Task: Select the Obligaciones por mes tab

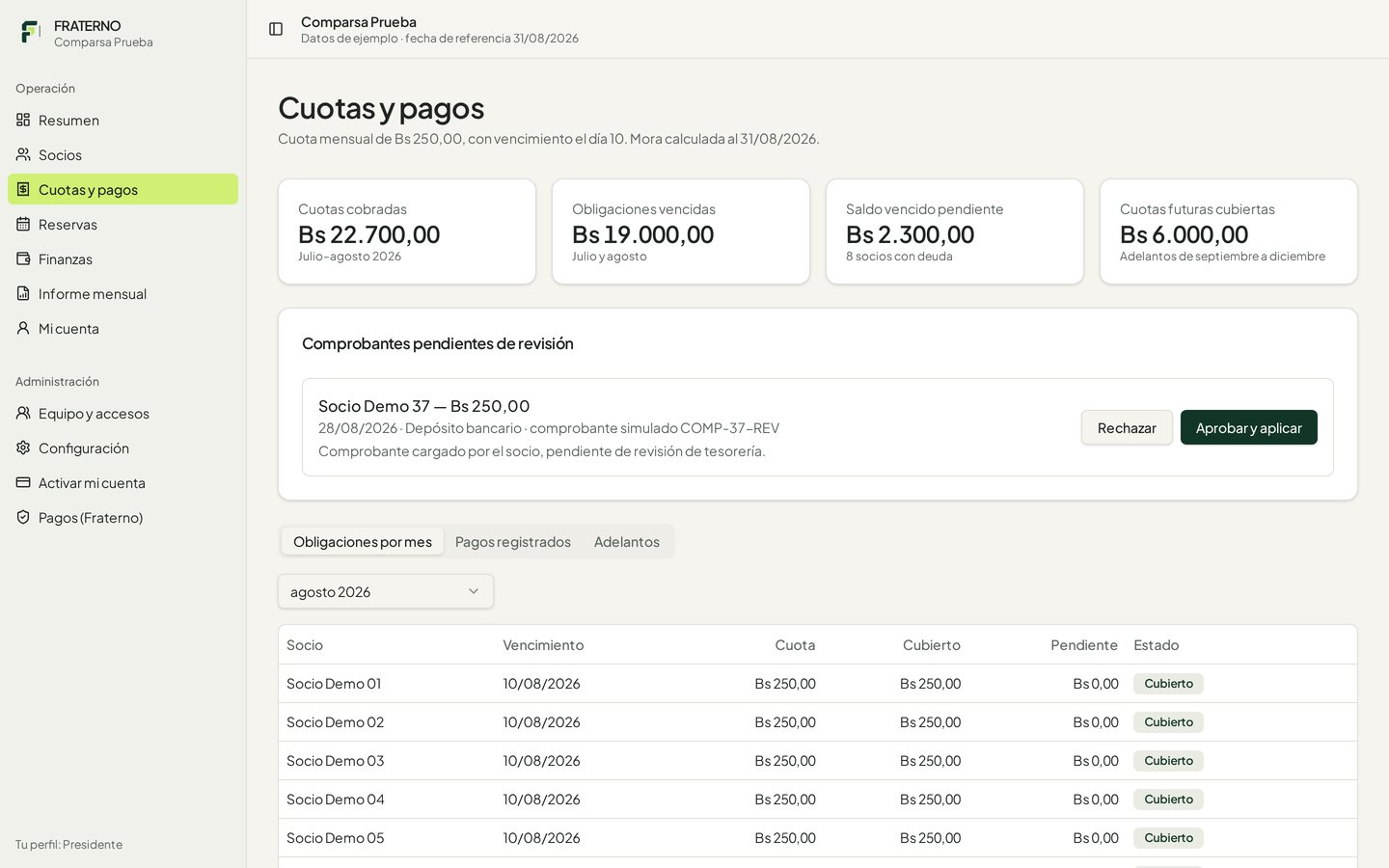Action: coord(363,541)
